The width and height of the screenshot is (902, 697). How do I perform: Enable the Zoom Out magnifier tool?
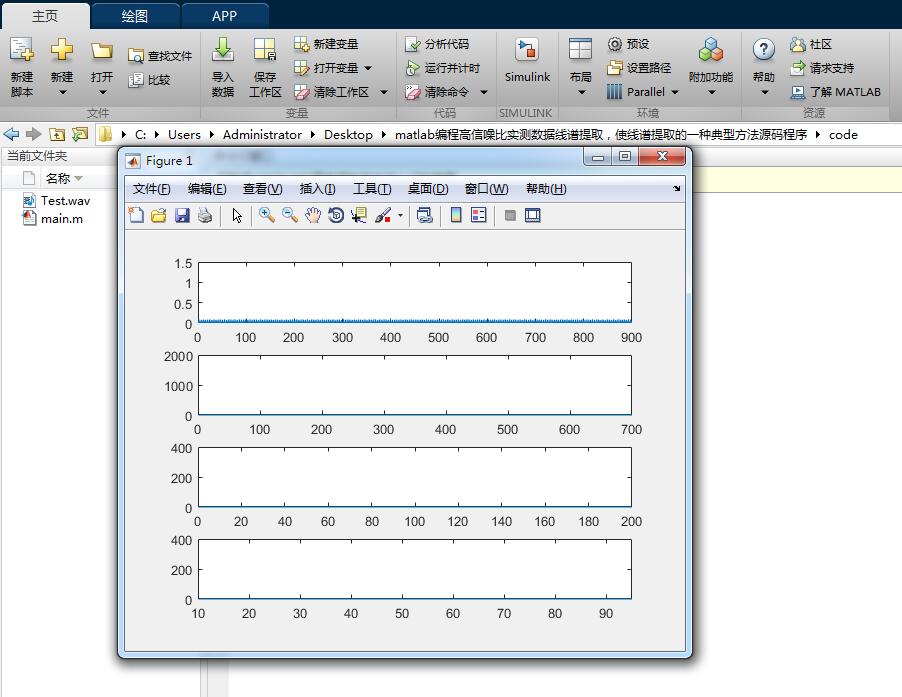[290, 216]
